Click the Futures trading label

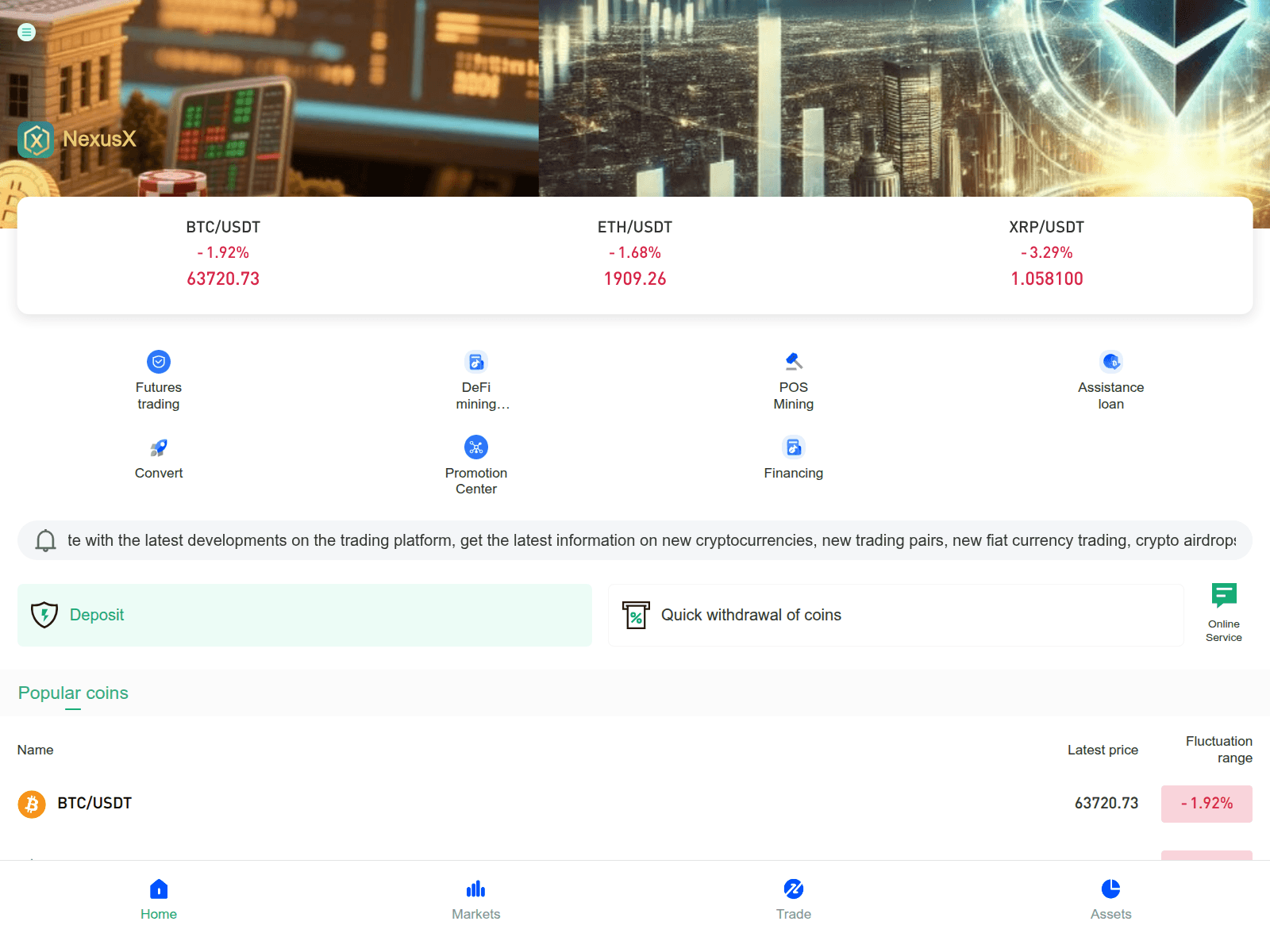pyautogui.click(x=159, y=396)
